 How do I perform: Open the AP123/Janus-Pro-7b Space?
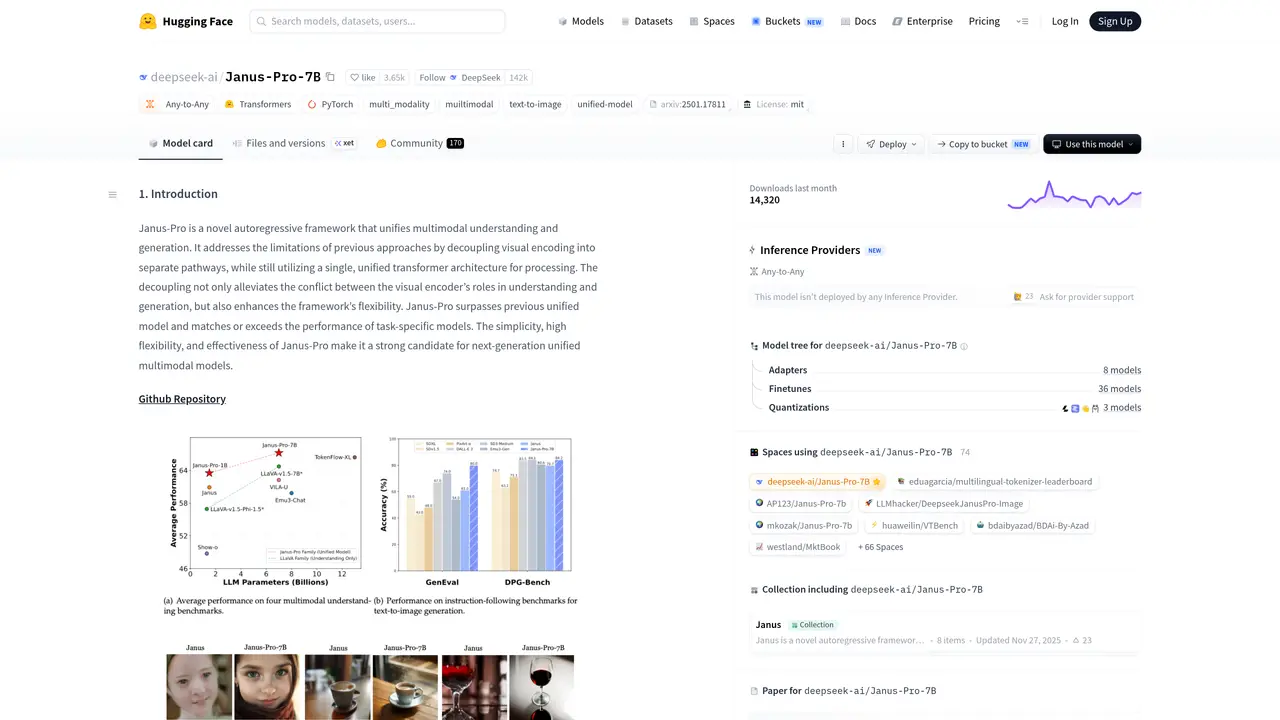(x=800, y=504)
